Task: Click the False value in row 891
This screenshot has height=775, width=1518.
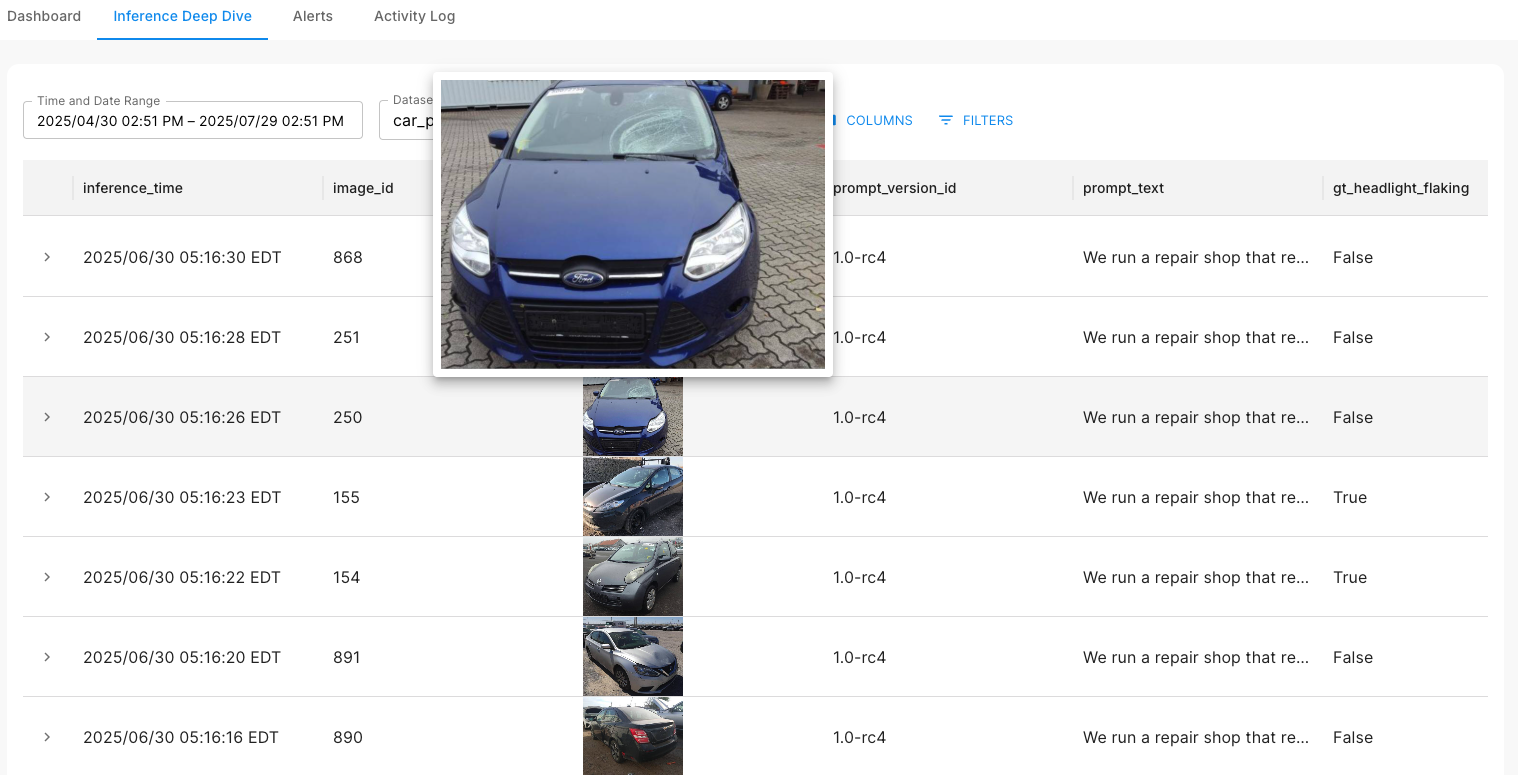Action: click(x=1353, y=657)
